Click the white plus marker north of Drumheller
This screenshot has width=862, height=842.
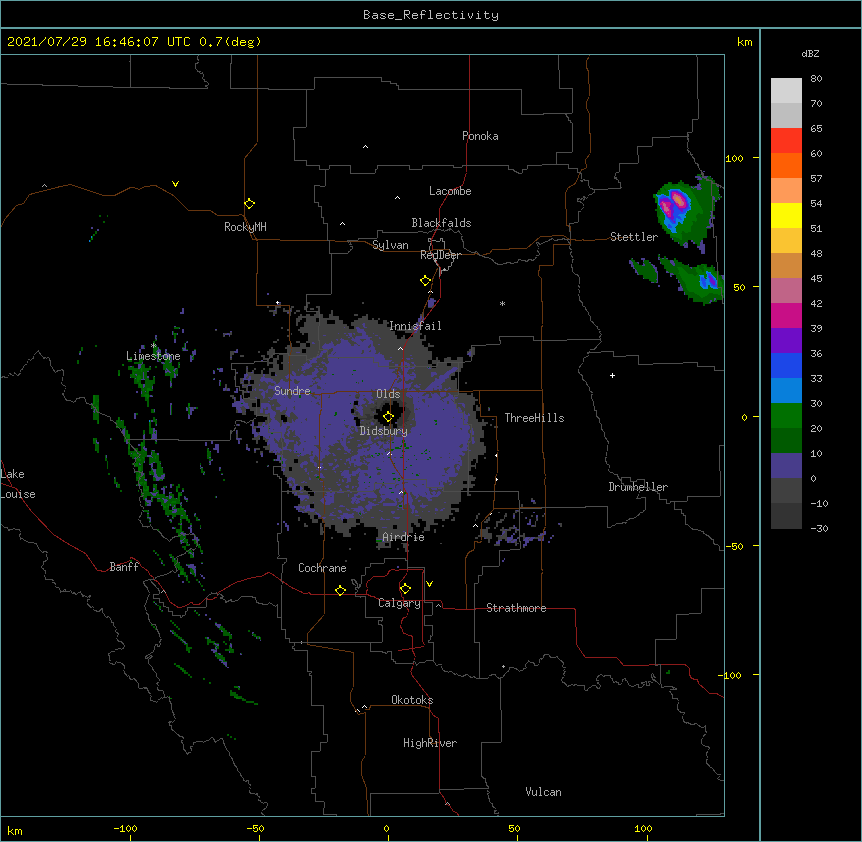(612, 375)
